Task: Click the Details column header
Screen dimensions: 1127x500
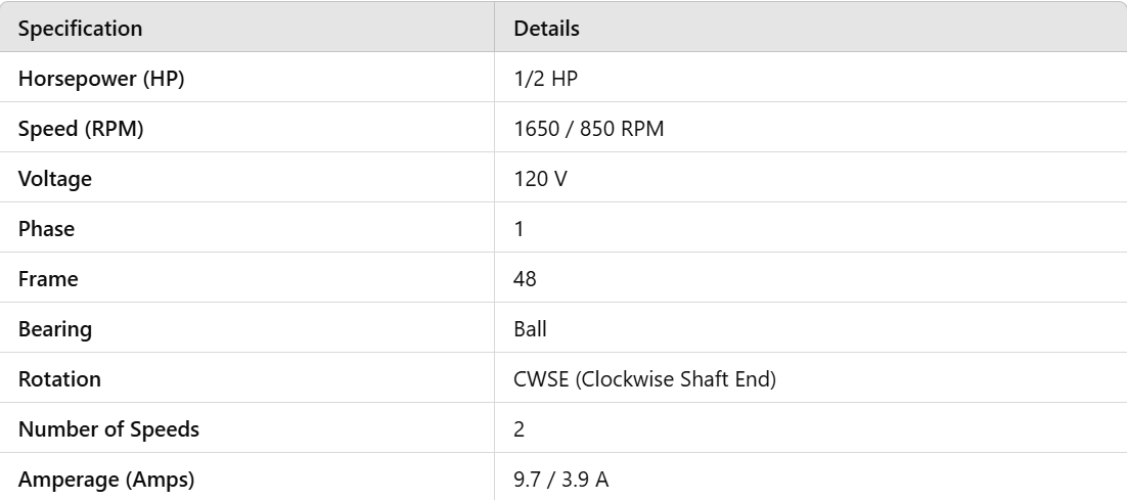Action: [547, 28]
